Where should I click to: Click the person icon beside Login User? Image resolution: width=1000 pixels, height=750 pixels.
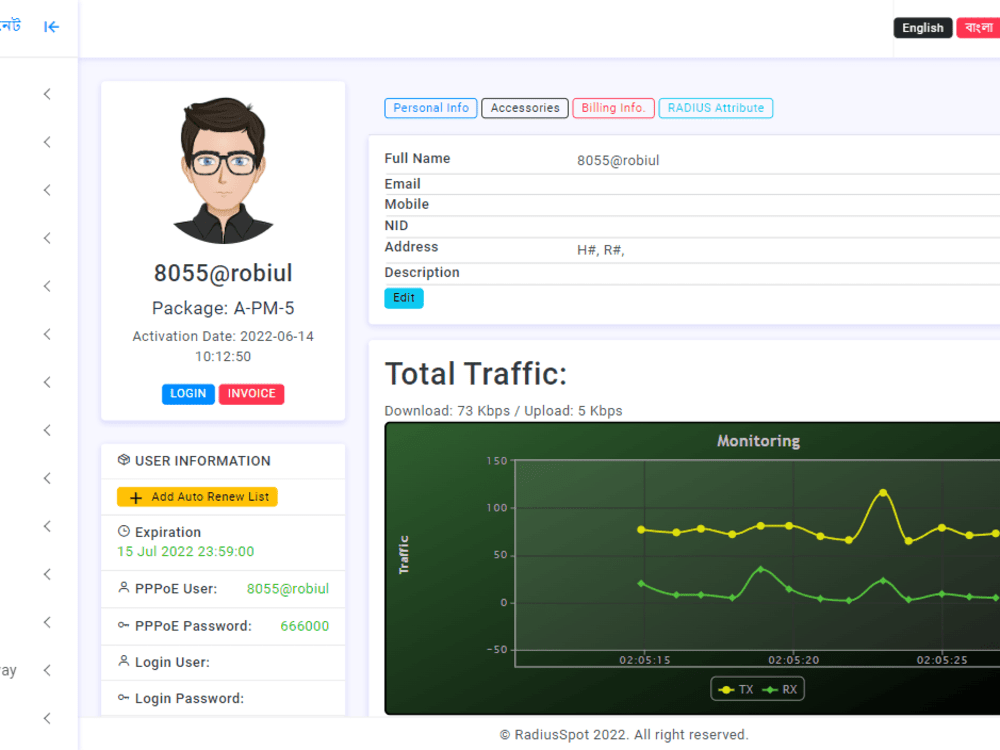tap(124, 661)
